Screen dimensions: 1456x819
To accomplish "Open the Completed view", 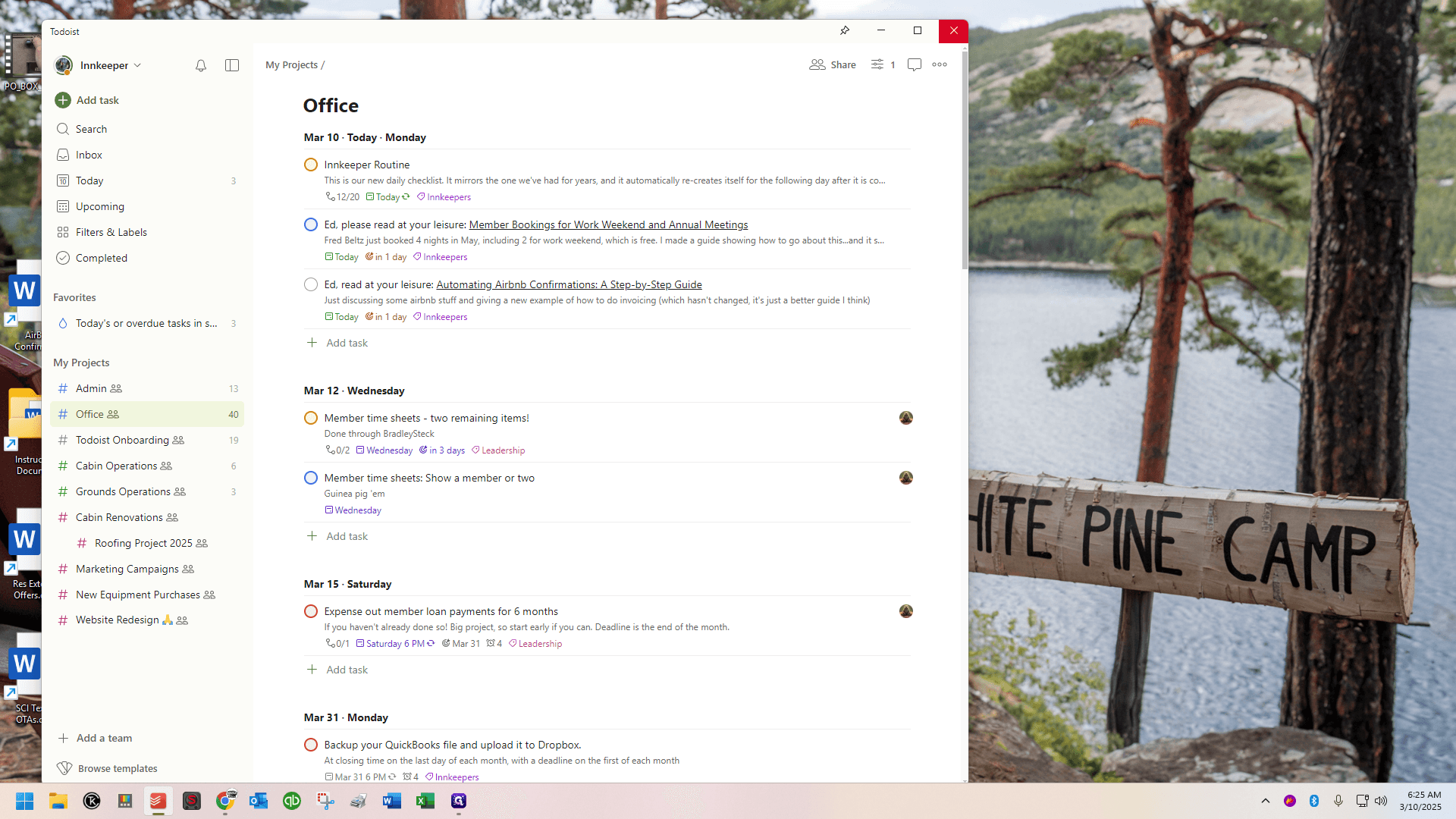I will [148, 258].
